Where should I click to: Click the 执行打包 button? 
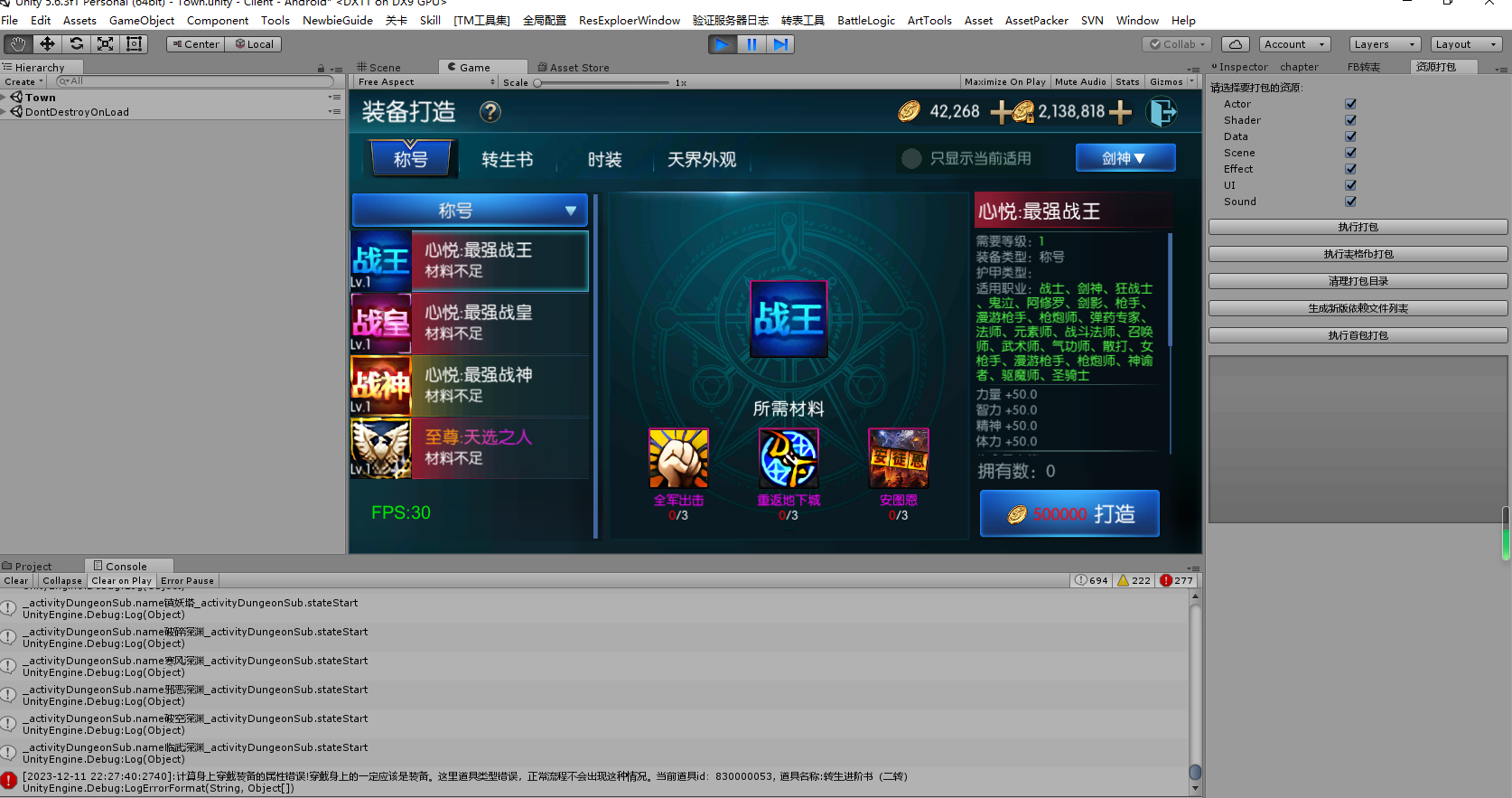pos(1358,227)
